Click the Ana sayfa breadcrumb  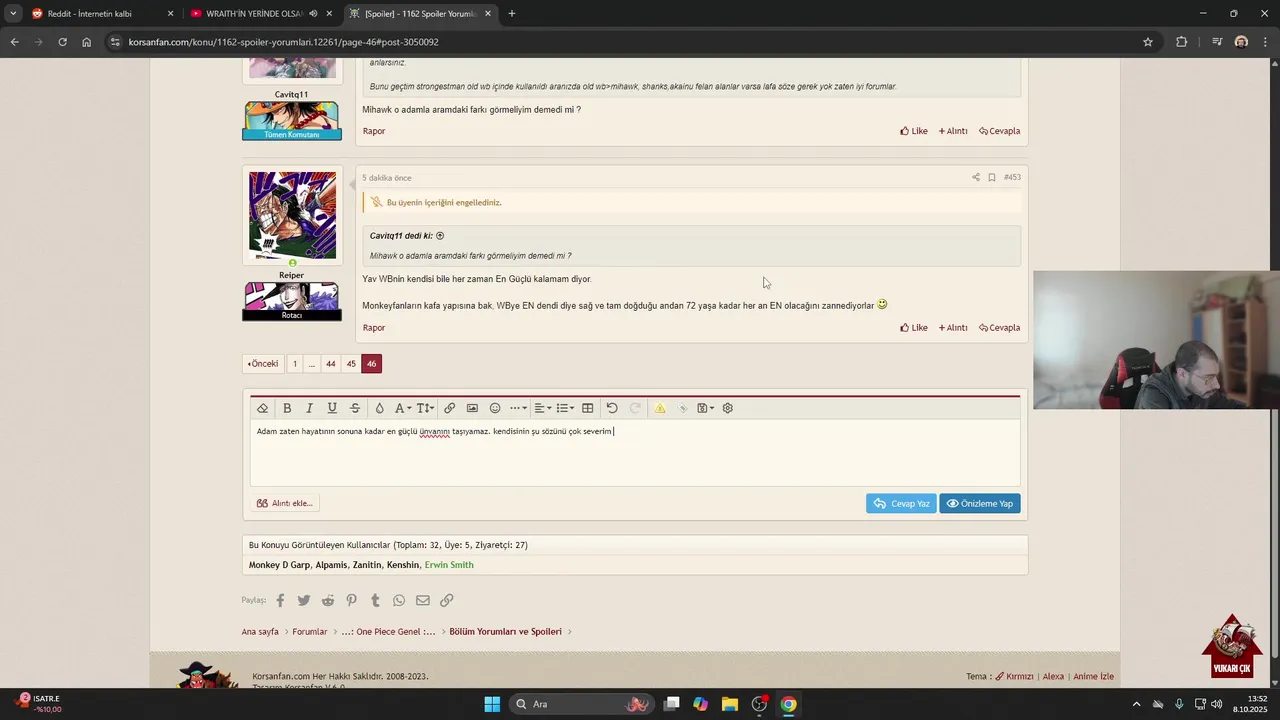click(x=260, y=632)
